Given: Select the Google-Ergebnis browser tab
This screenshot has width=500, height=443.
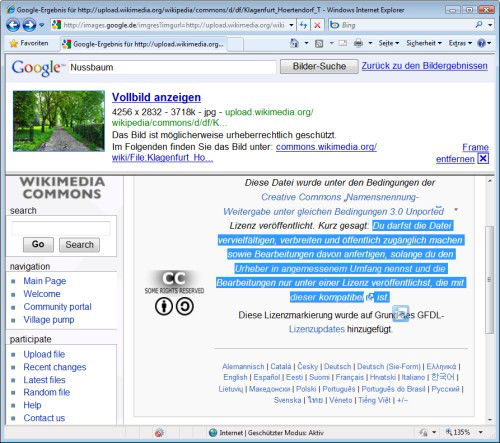Looking at the screenshot, I should coord(144,44).
